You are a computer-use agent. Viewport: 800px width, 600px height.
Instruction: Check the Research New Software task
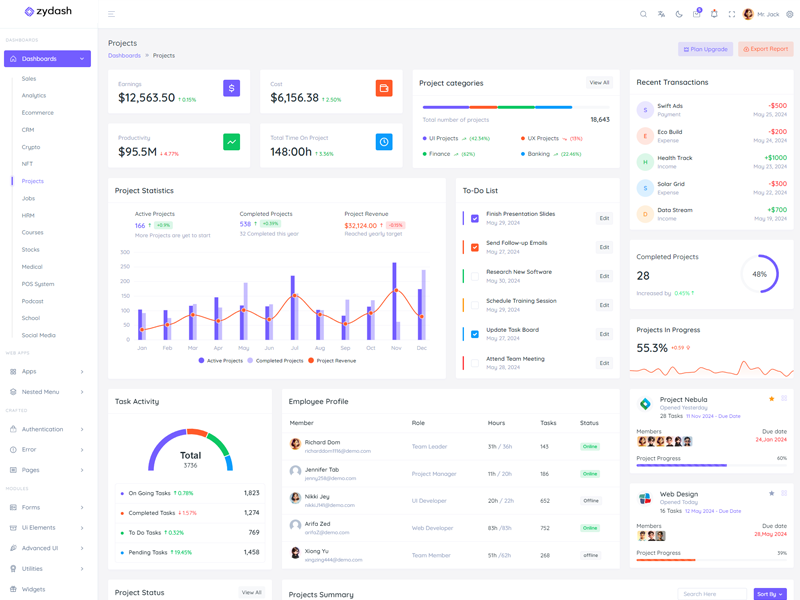(475, 276)
